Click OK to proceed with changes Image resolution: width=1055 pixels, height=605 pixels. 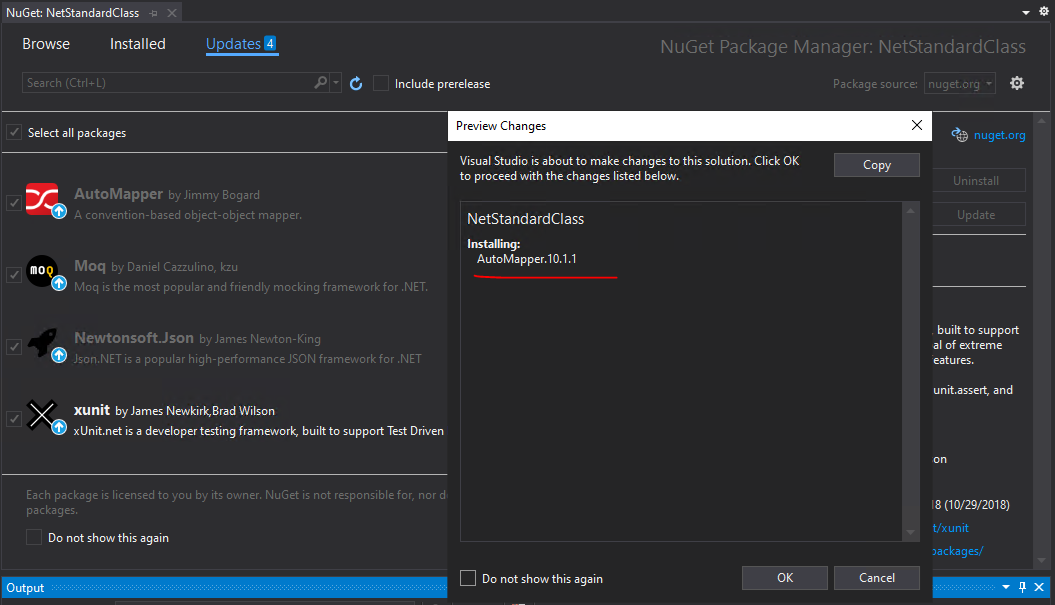[x=785, y=577]
